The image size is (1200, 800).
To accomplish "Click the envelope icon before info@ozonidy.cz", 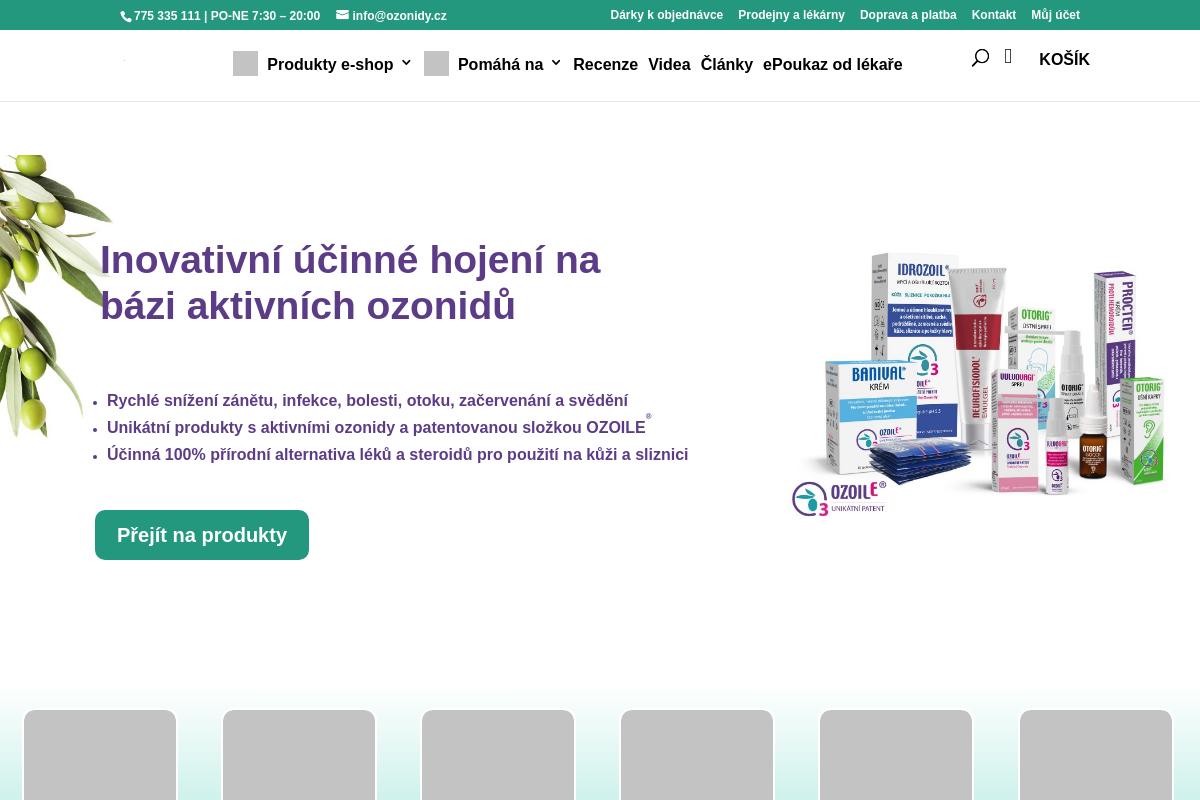I will coord(342,15).
